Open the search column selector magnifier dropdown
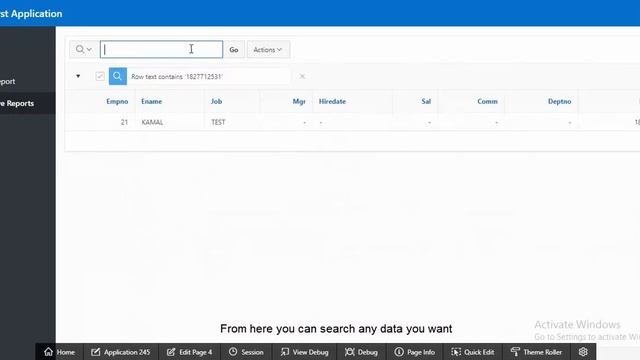Screen dimensions: 640x360 click(84, 49)
